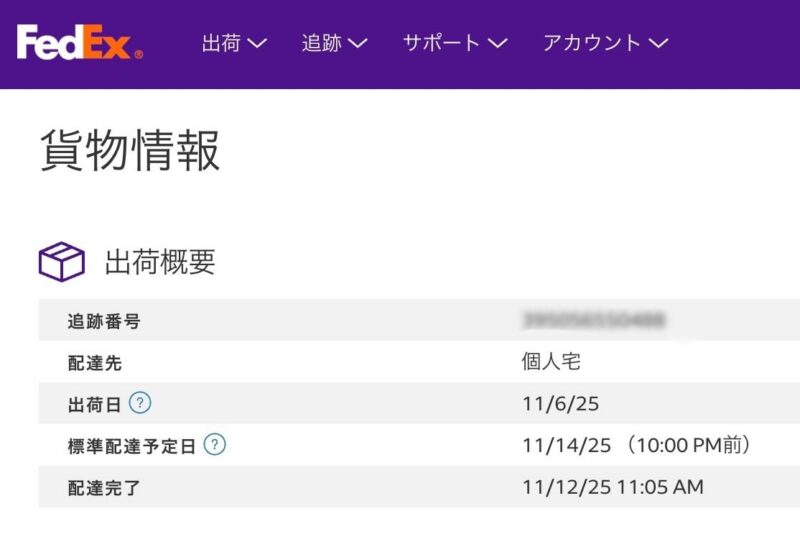The image size is (800, 534).
Task: Click the package box icon beside 出荷概要
Action: click(62, 262)
